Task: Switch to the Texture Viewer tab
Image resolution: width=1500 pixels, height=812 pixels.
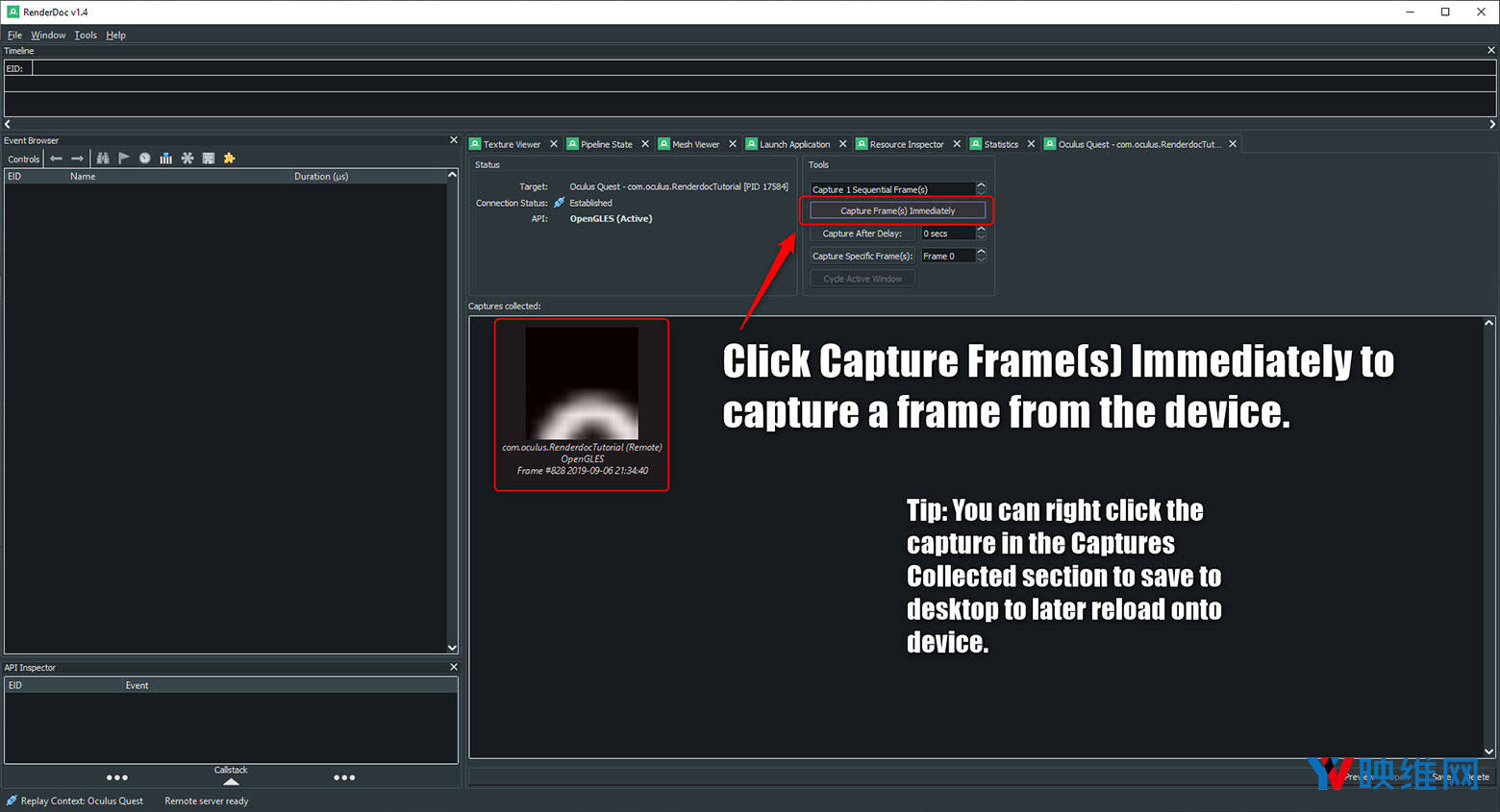Action: (512, 144)
